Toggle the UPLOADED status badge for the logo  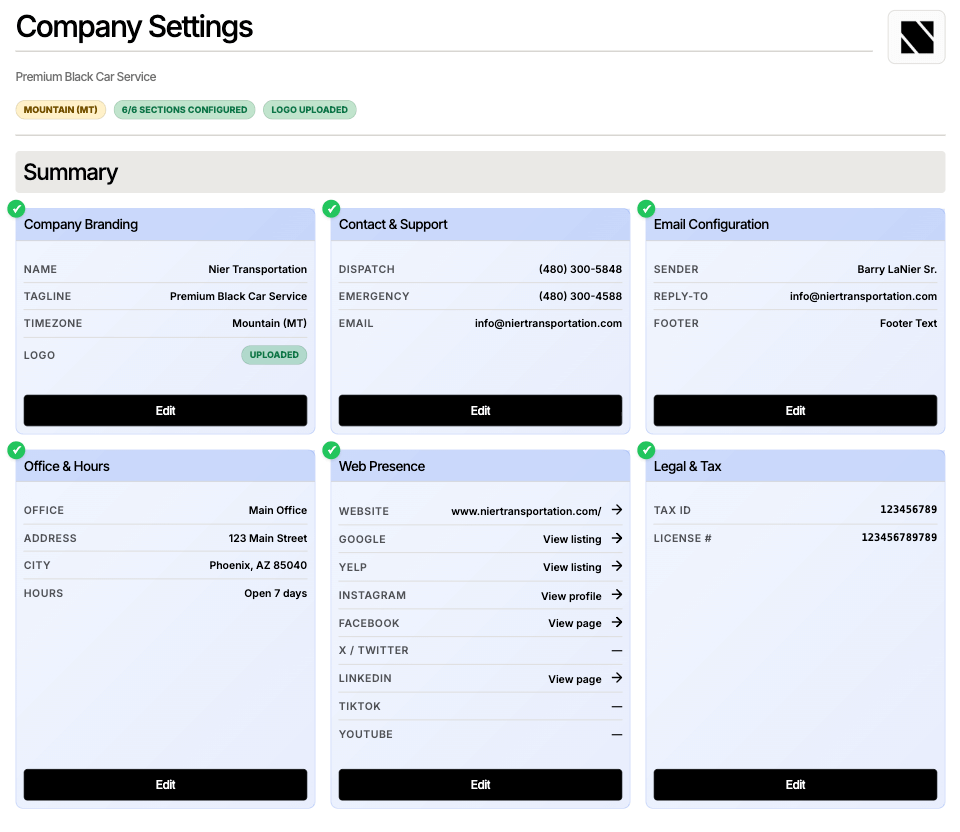[274, 354]
